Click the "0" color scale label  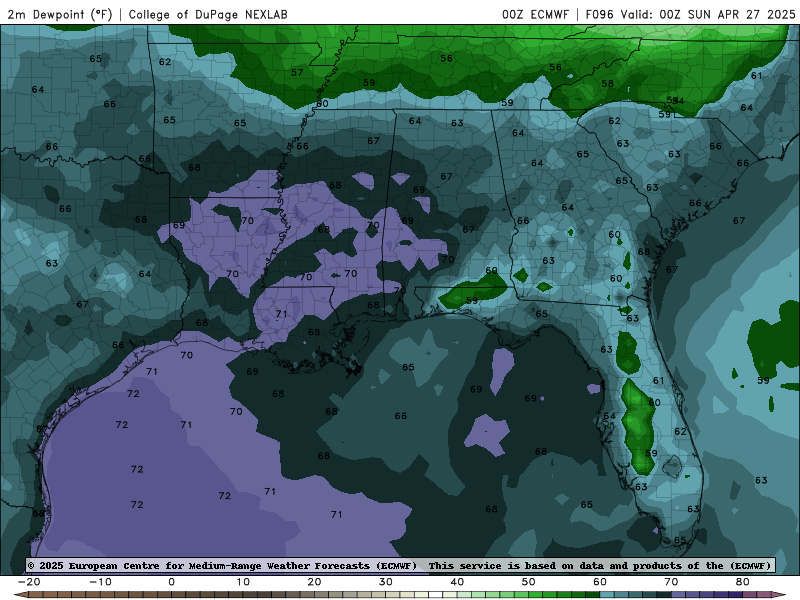pyautogui.click(x=171, y=582)
